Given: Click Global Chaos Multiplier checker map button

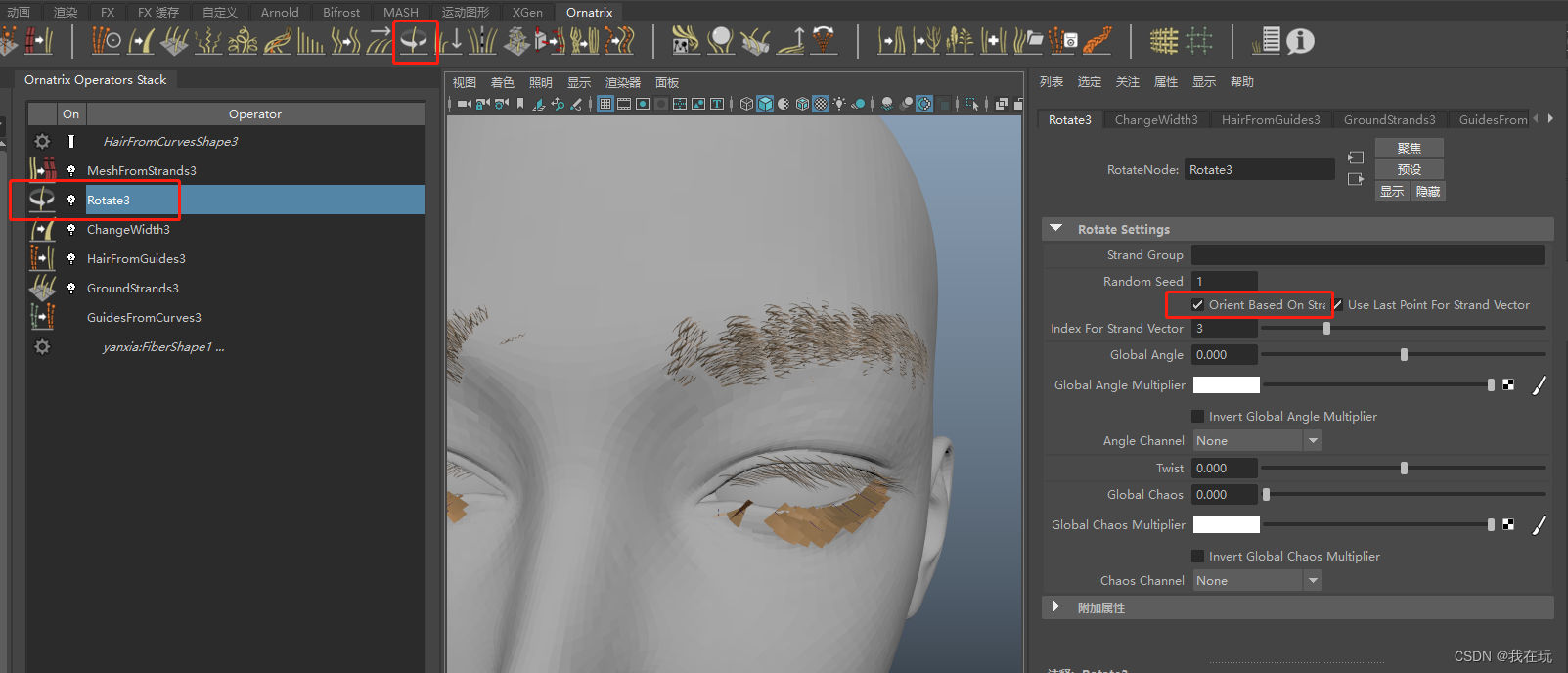Looking at the screenshot, I should pyautogui.click(x=1508, y=525).
